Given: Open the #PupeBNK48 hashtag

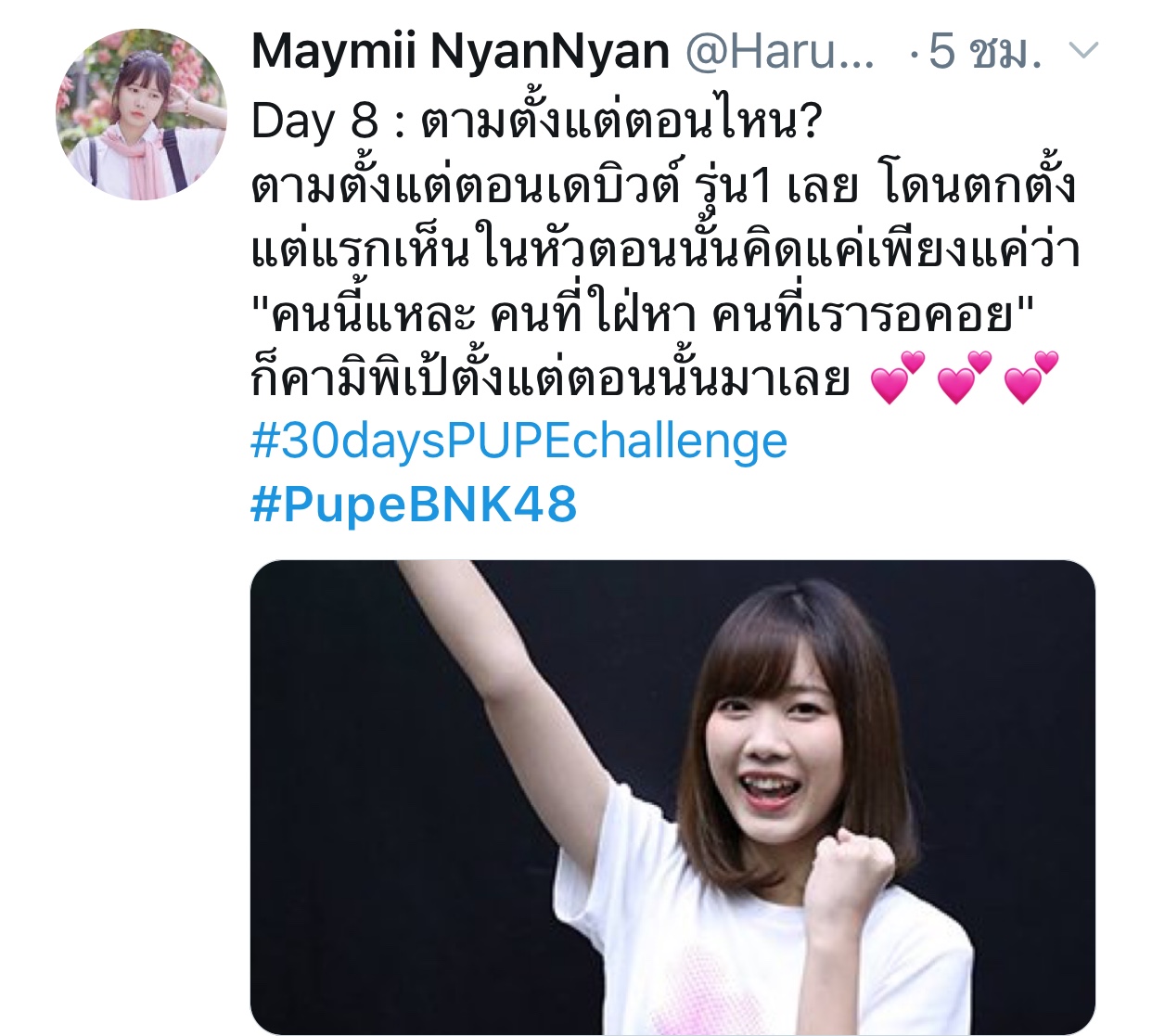Looking at the screenshot, I should pos(414,505).
